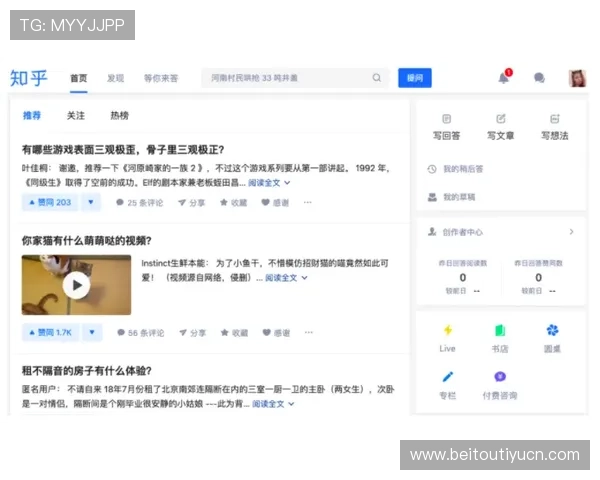Open 我的草稿 drafts entry
The image size is (600, 480).
click(451, 197)
